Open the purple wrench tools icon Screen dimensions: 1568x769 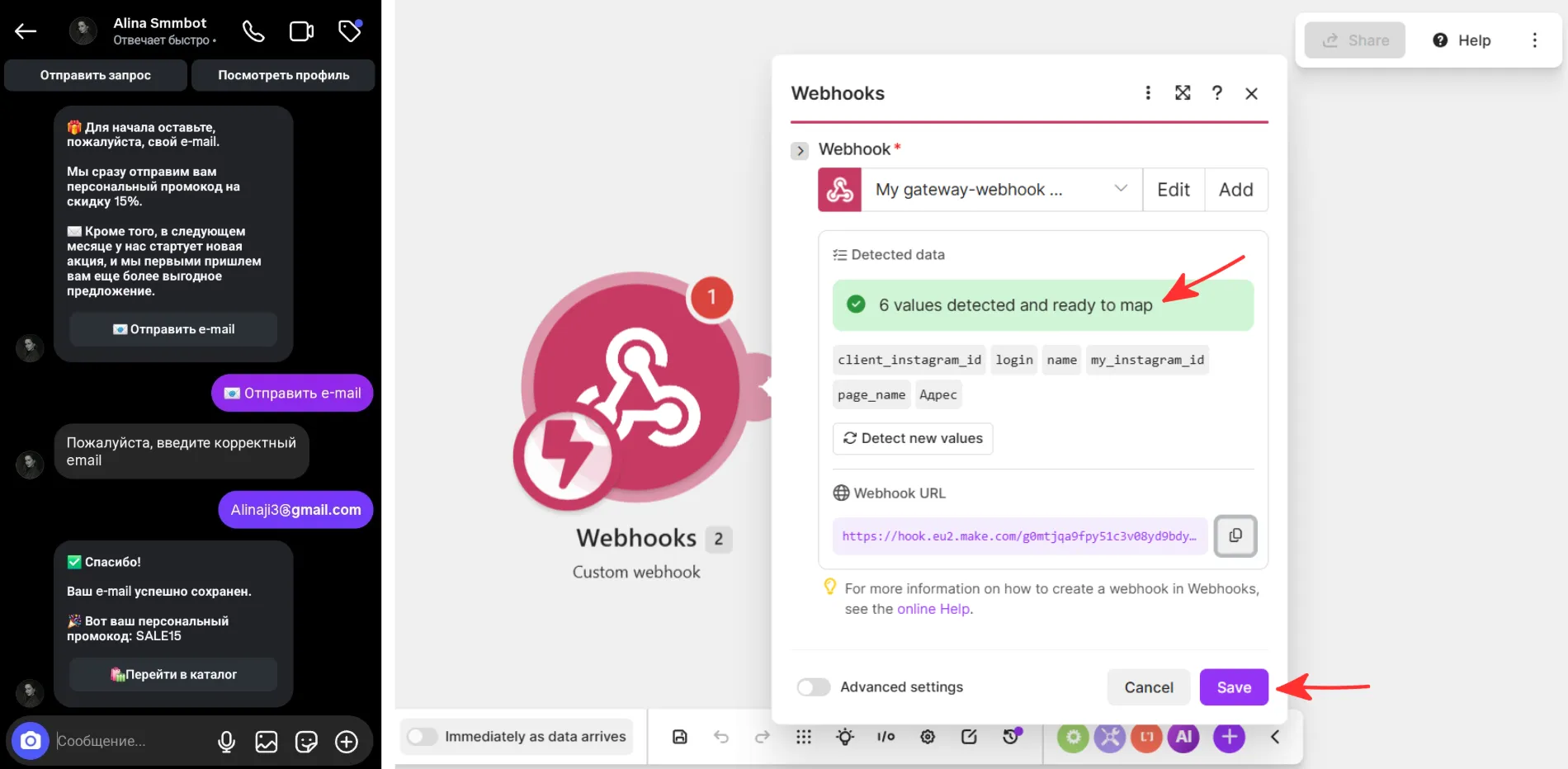(1110, 737)
